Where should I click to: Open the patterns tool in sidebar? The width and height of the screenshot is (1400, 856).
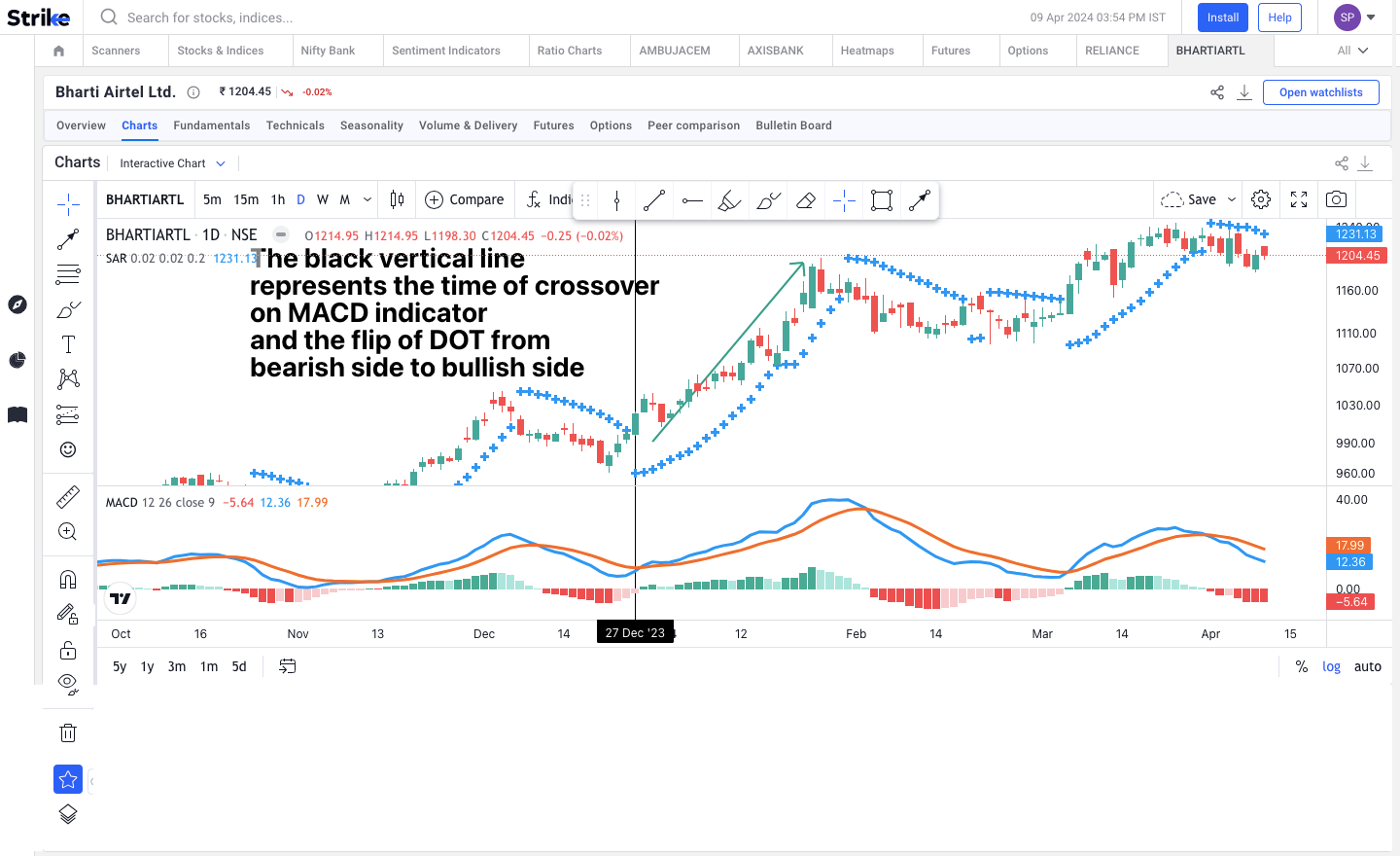pos(68,378)
